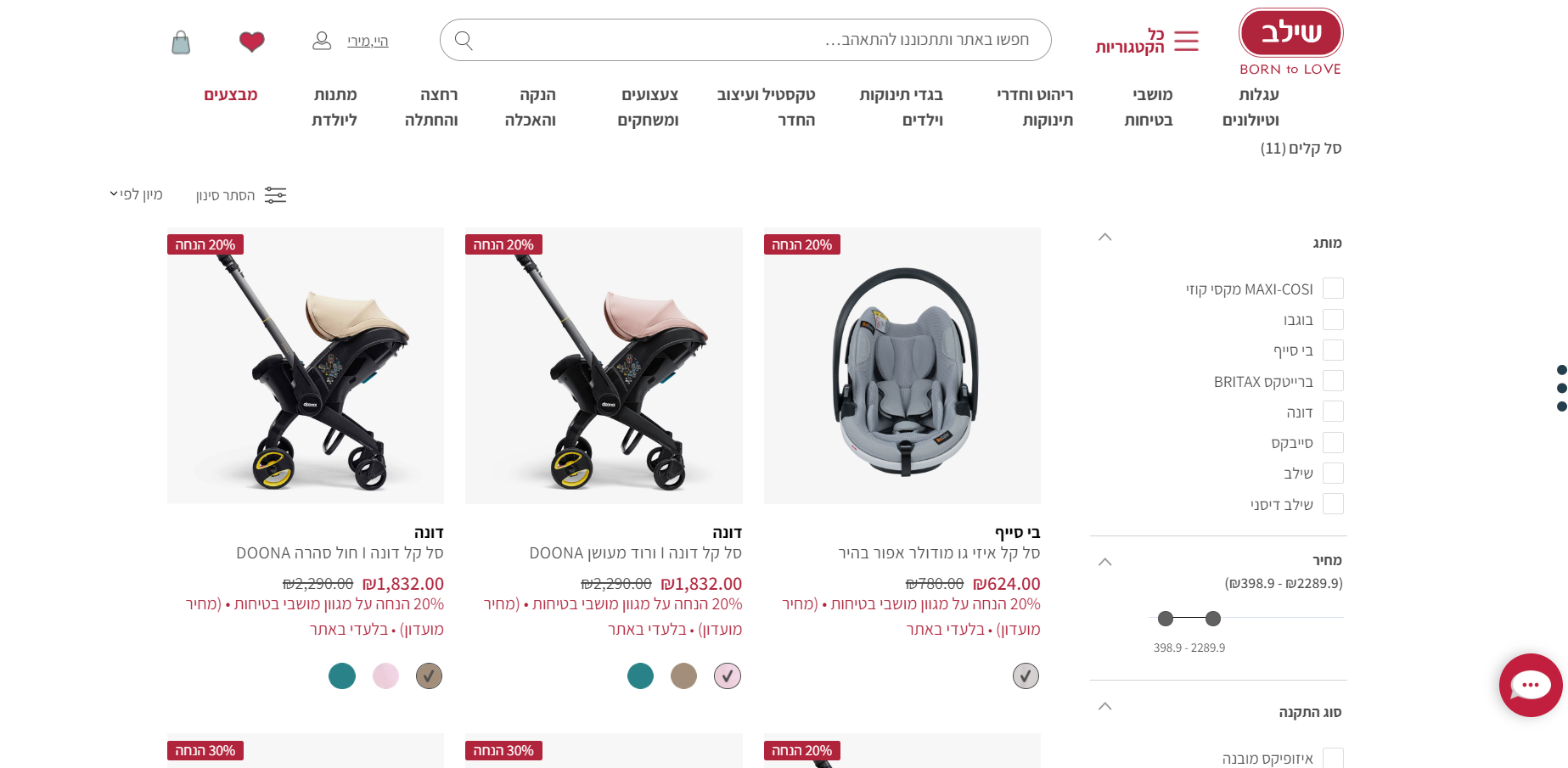Screen dimensions: 1568x768
Task: Open the shopping bag icon
Action: click(181, 42)
